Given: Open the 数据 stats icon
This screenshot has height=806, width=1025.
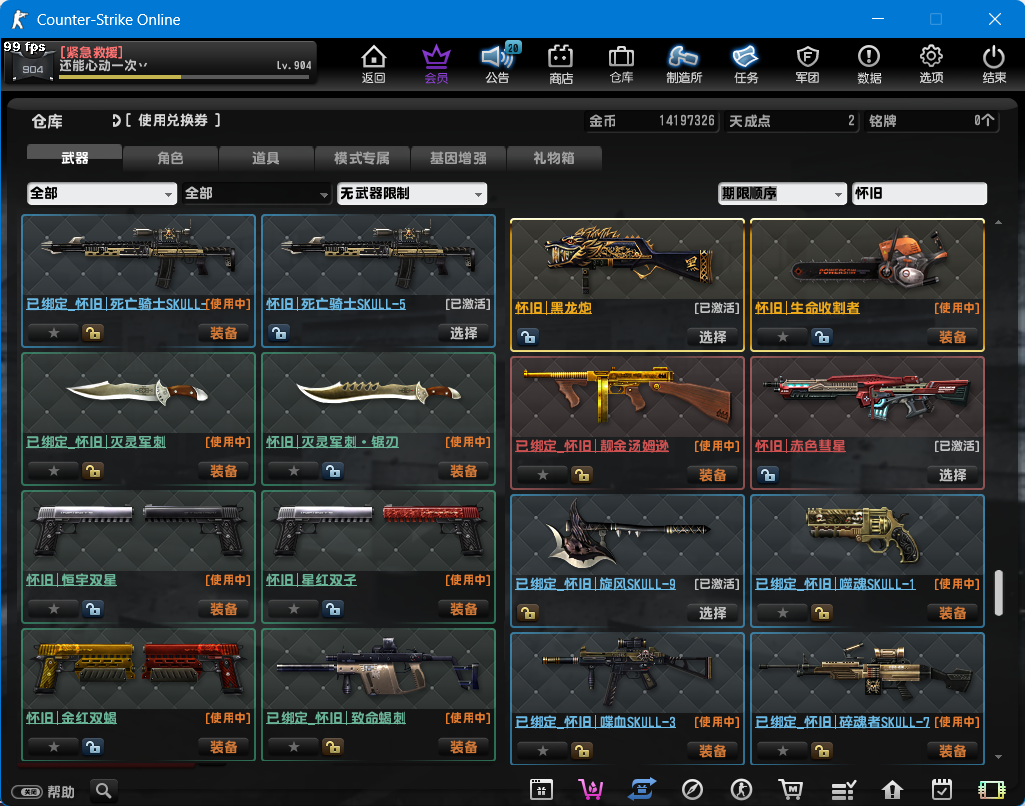Looking at the screenshot, I should tap(869, 63).
